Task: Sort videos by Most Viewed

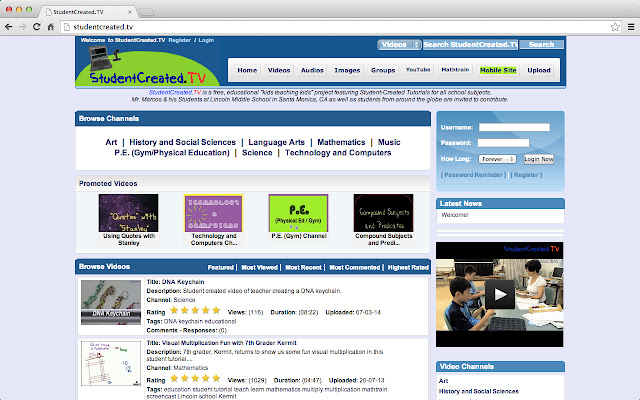Action: tap(260, 267)
